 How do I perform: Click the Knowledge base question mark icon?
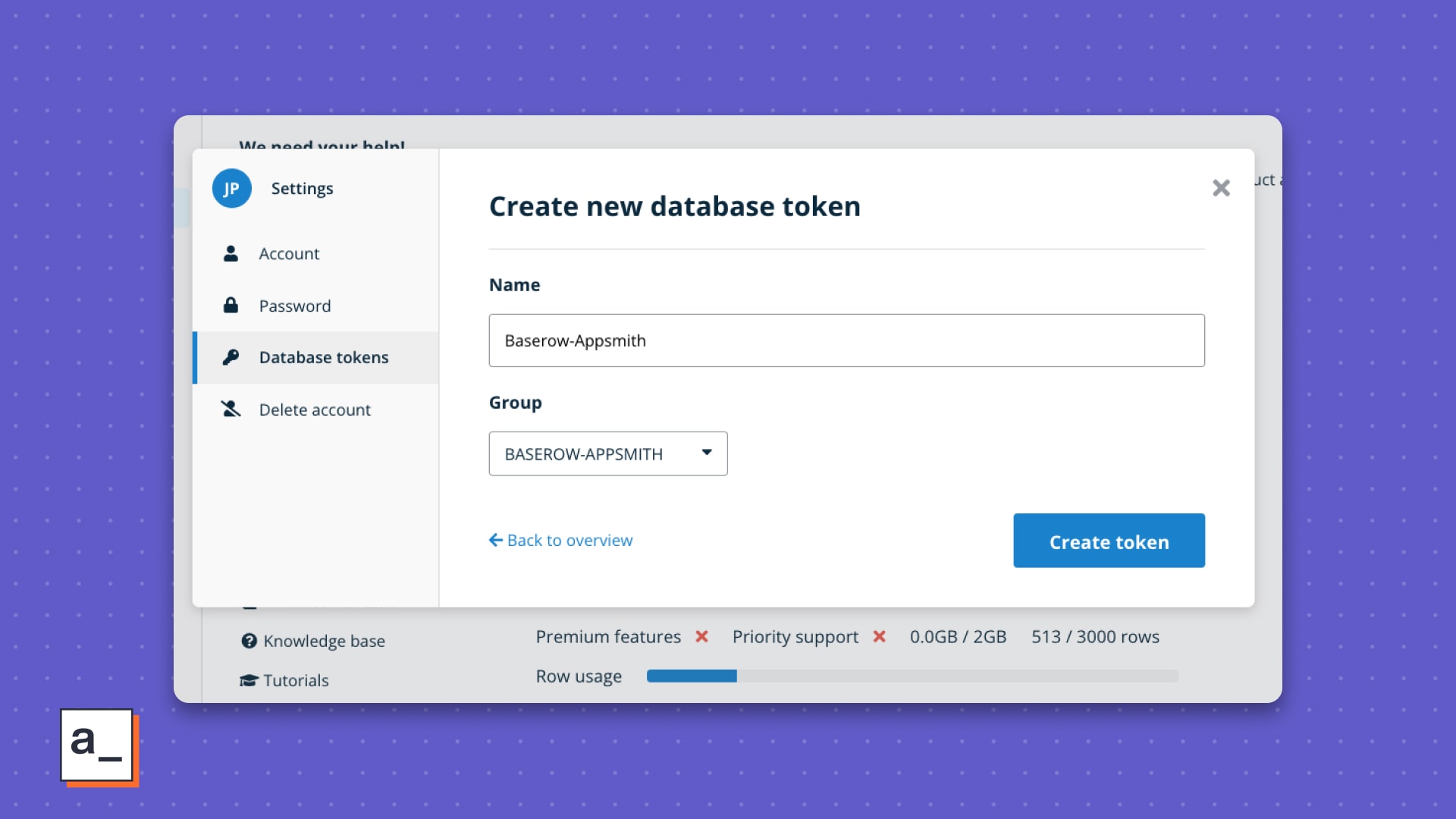point(249,641)
